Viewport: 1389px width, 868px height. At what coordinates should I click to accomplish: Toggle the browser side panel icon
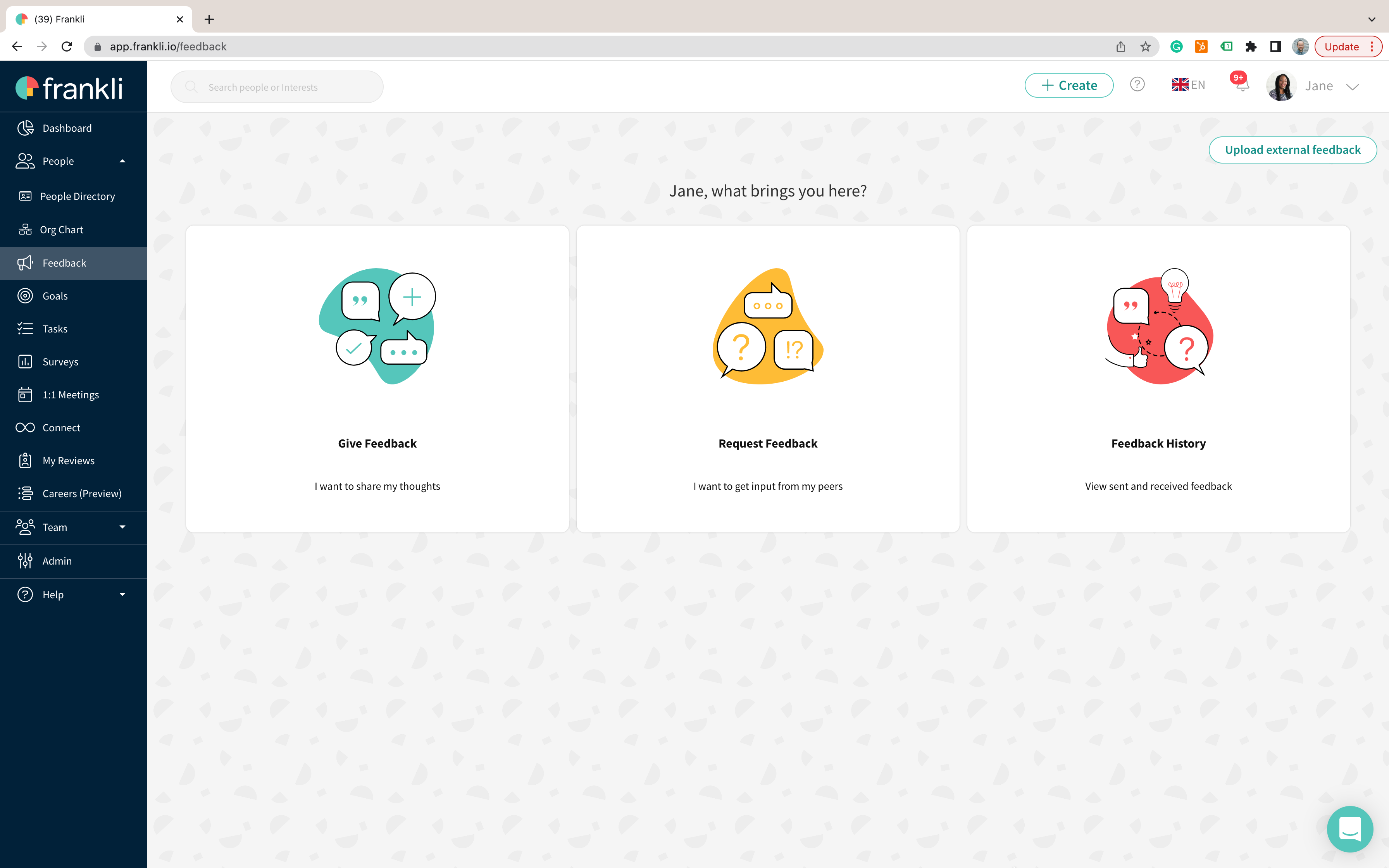click(1275, 46)
